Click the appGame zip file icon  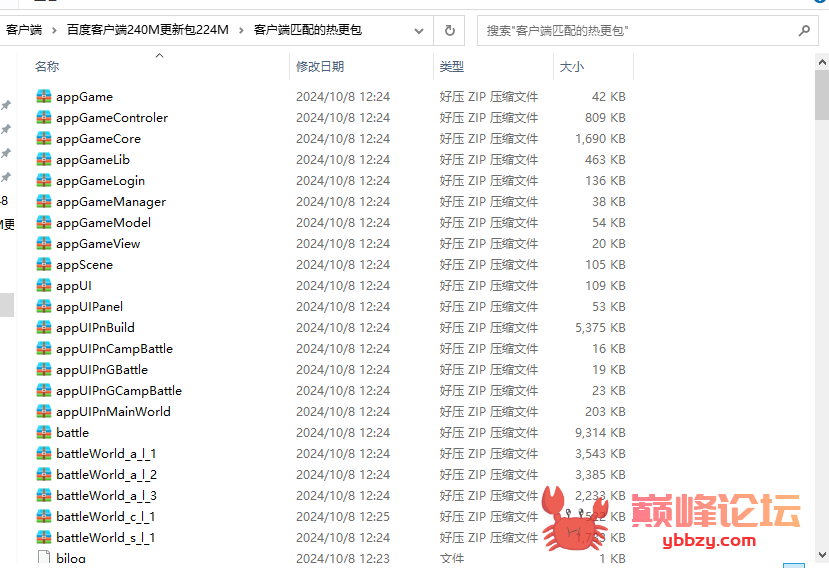point(44,97)
